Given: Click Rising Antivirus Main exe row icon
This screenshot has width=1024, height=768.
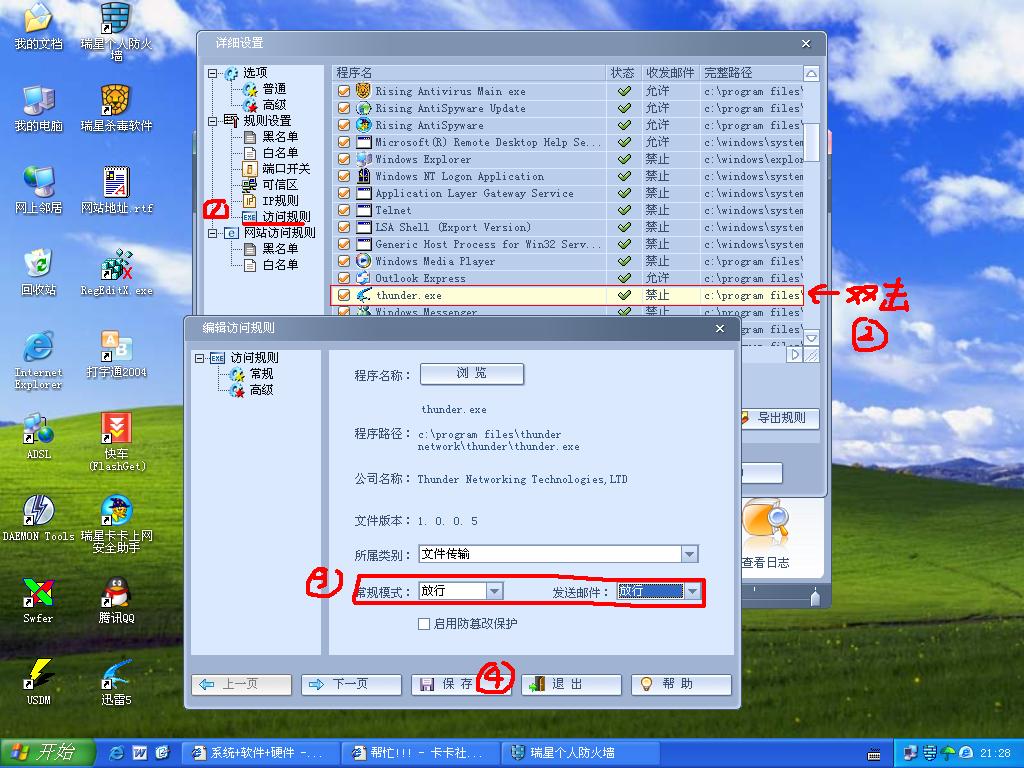Looking at the screenshot, I should [x=364, y=91].
